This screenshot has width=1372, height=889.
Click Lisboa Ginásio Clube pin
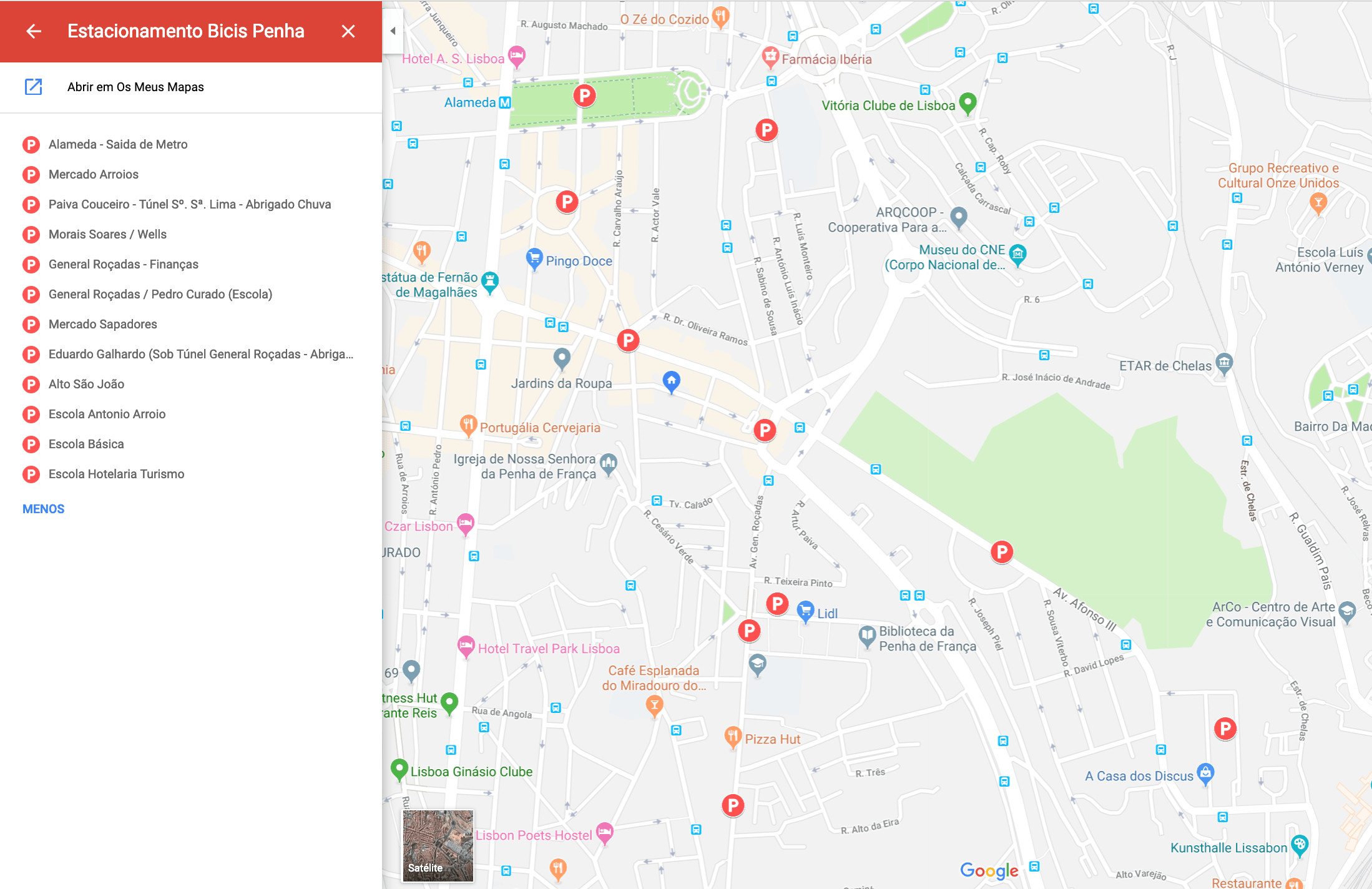pos(399,769)
